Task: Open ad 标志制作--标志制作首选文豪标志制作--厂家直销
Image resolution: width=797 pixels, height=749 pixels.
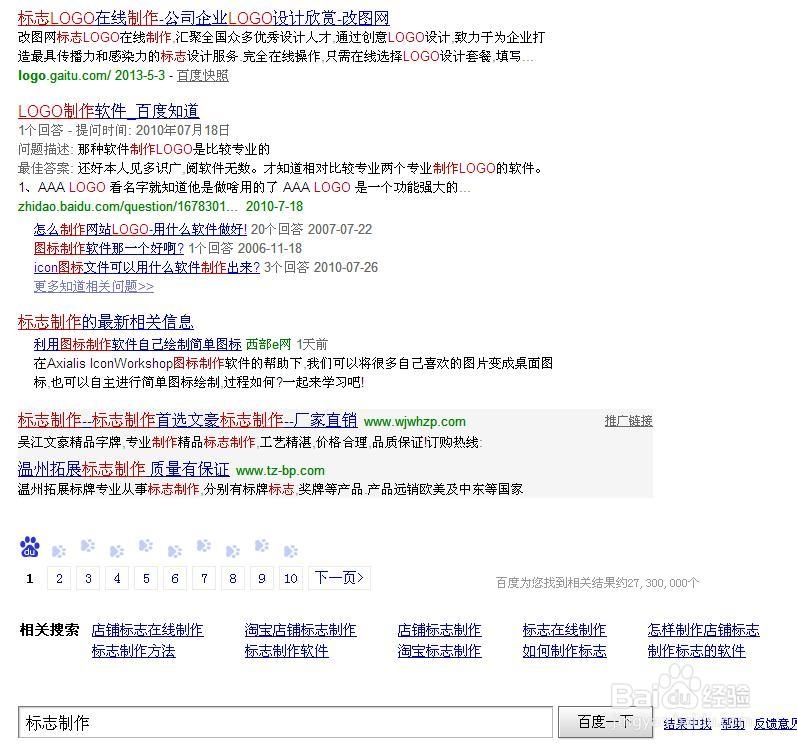Action: coord(187,420)
